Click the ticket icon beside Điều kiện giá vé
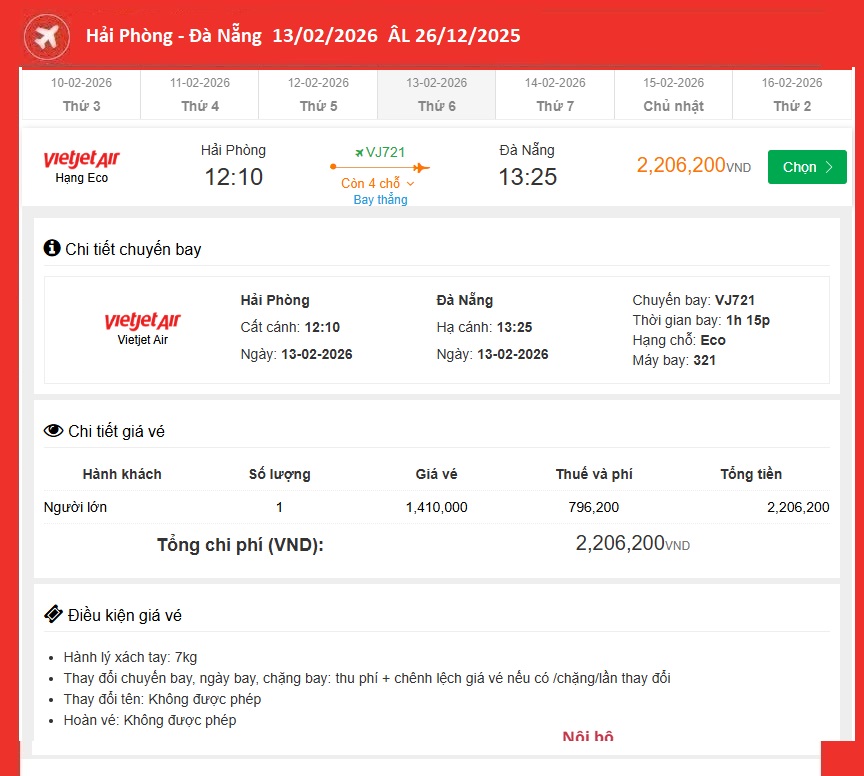The image size is (864, 776). coord(53,614)
